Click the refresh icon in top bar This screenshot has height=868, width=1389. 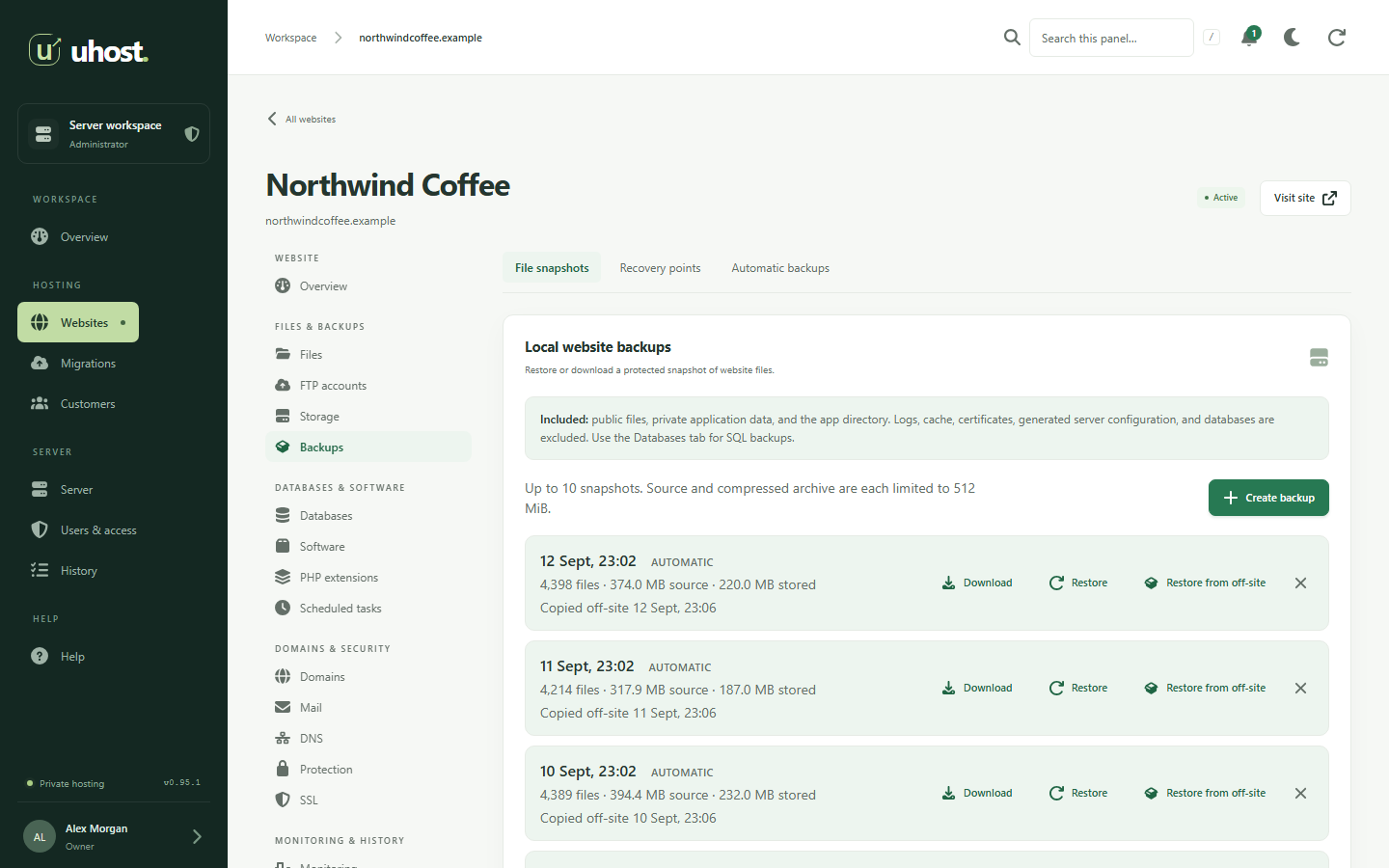point(1337,38)
